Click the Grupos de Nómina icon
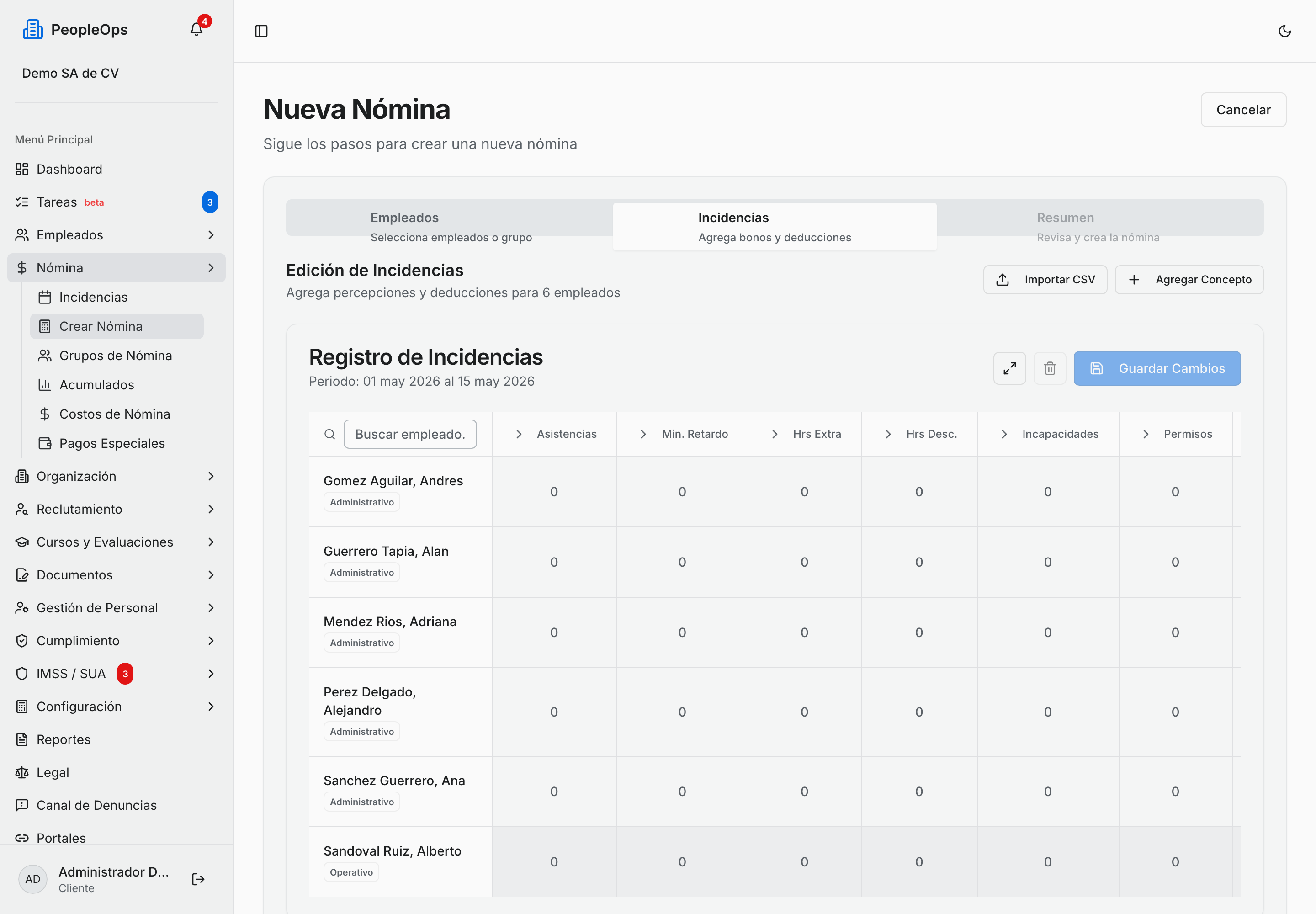 [x=45, y=356]
